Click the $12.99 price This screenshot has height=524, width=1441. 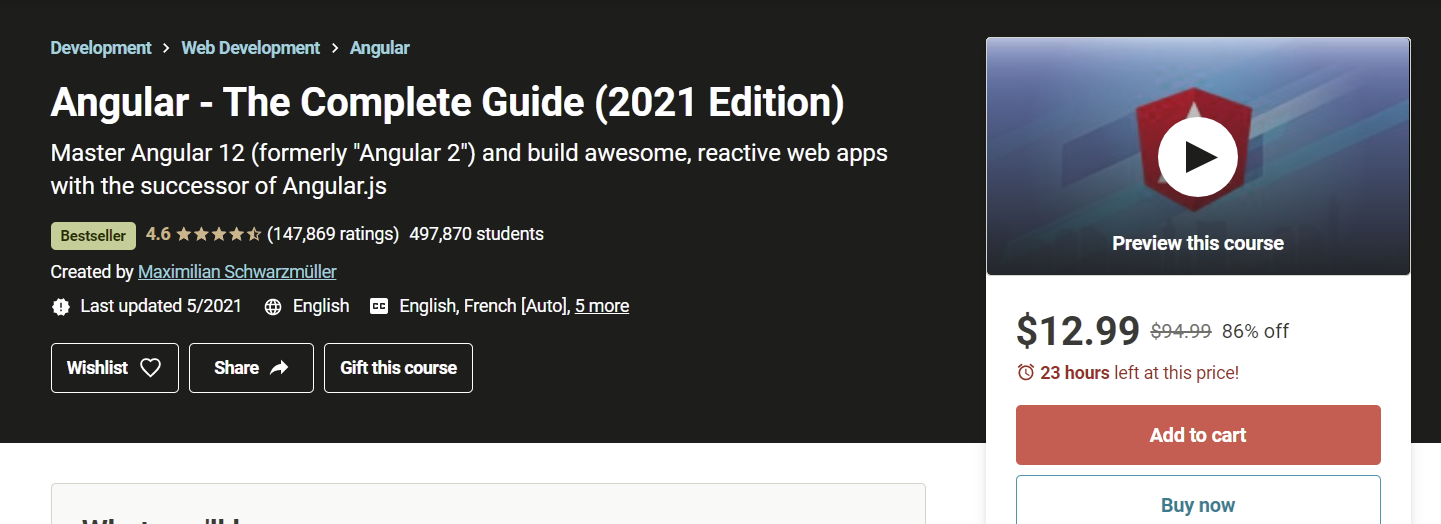pyautogui.click(x=1078, y=331)
